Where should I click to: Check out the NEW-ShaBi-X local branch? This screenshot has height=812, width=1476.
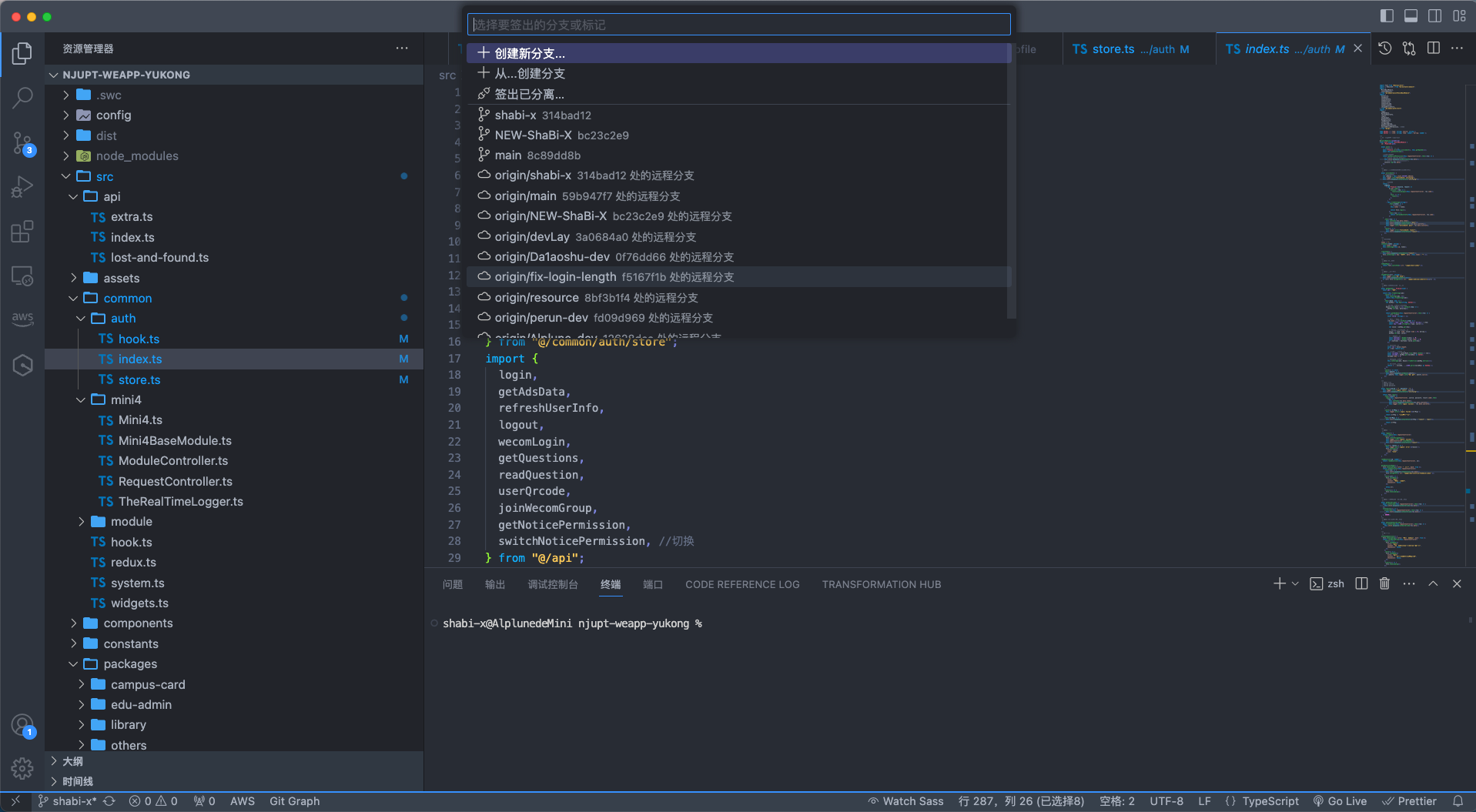[x=738, y=135]
